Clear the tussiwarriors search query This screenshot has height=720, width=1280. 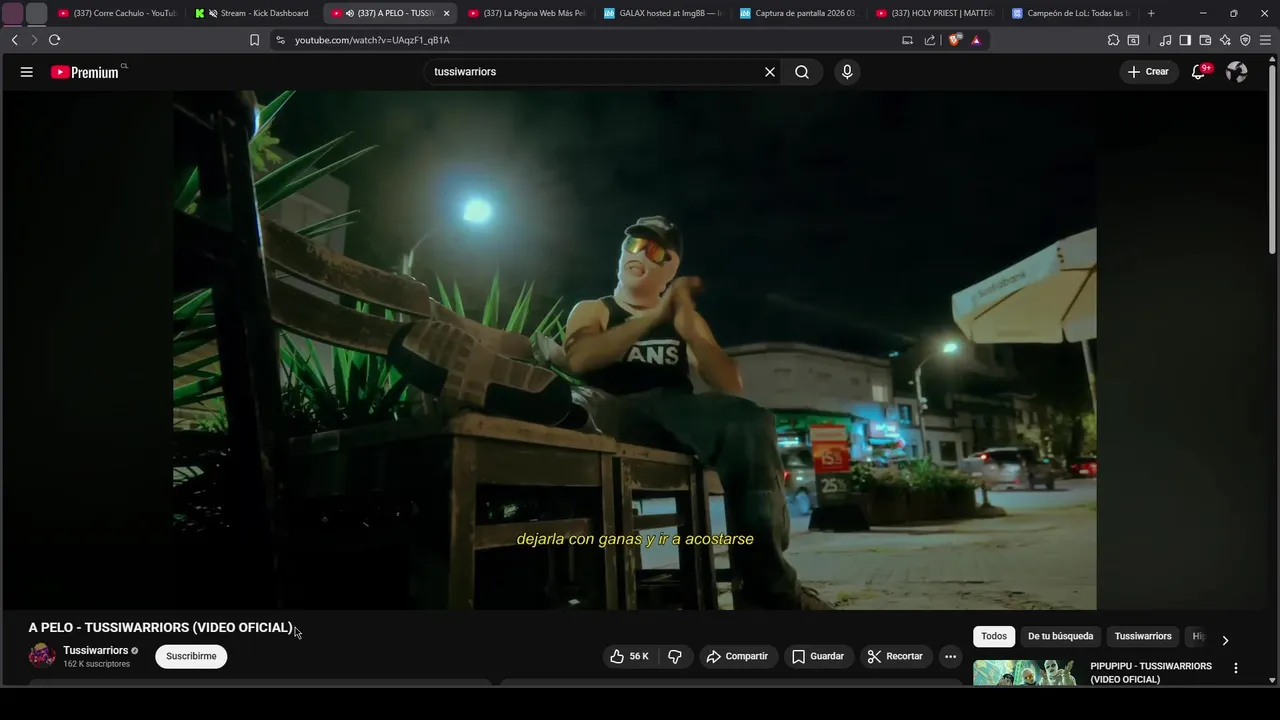coord(770,72)
